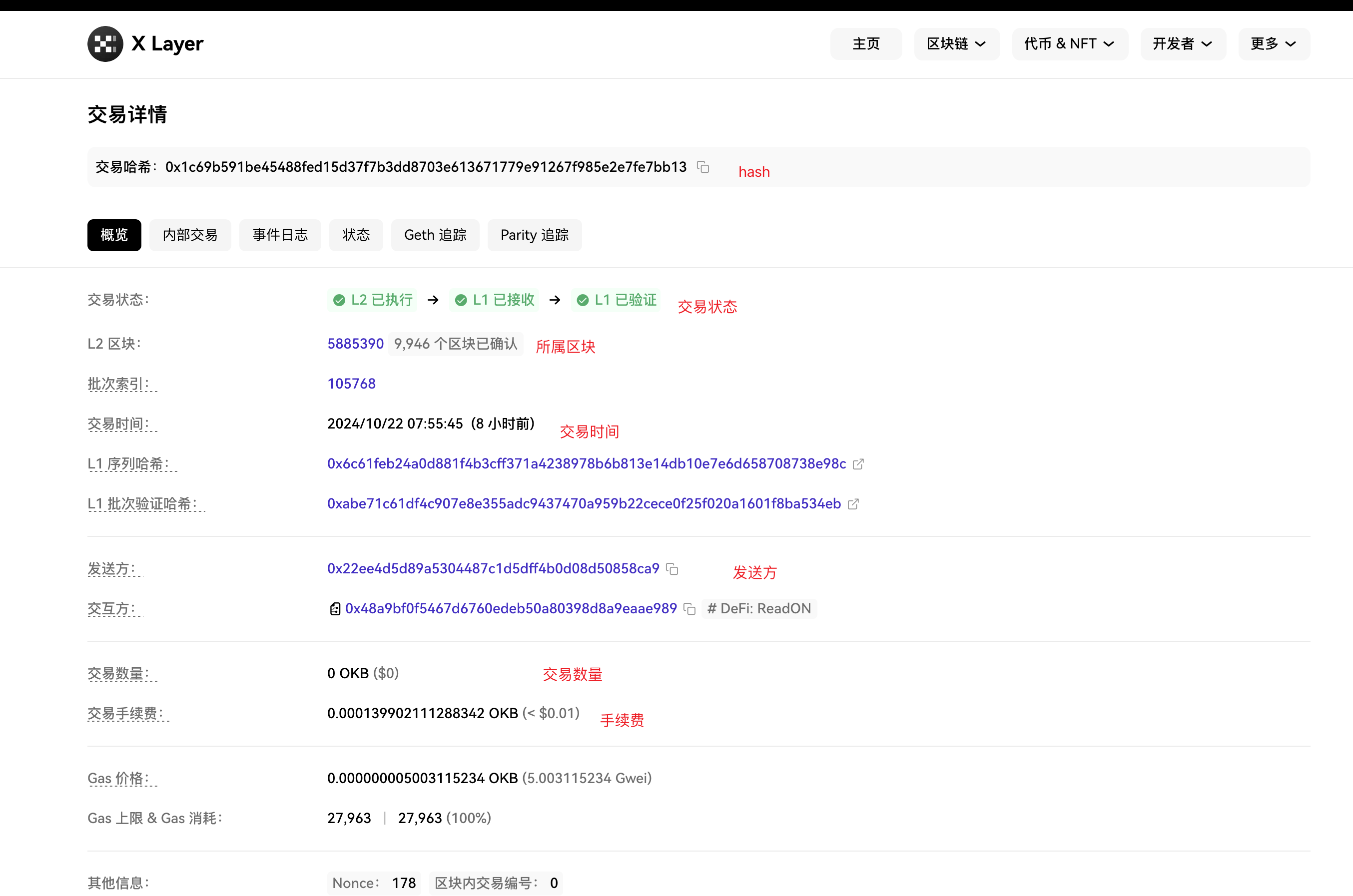
Task: Switch to the 内部交易 tab
Action: pyautogui.click(x=190, y=235)
